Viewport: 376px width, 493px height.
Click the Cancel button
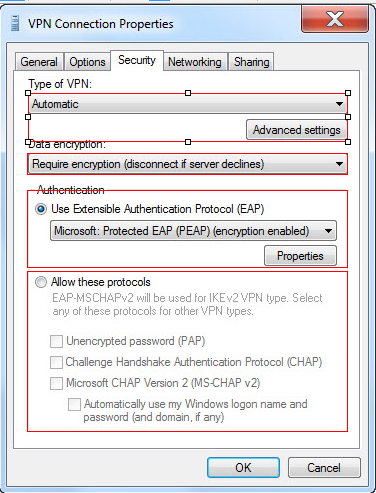(x=324, y=467)
